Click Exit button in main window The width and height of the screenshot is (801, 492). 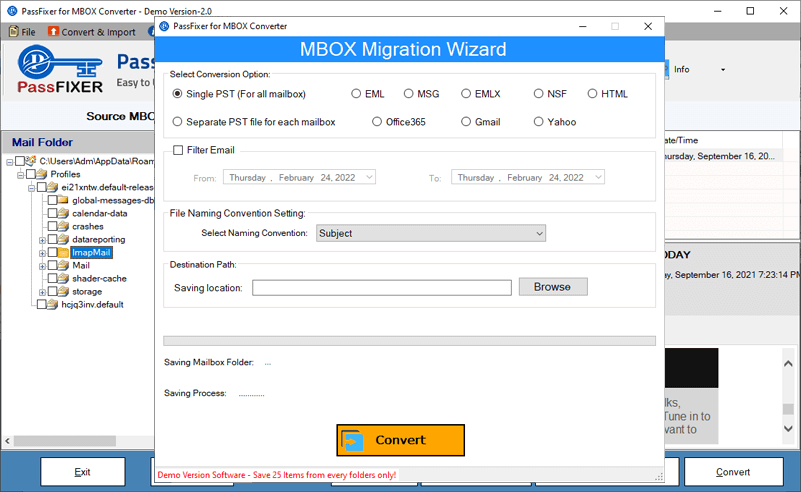pos(83,472)
